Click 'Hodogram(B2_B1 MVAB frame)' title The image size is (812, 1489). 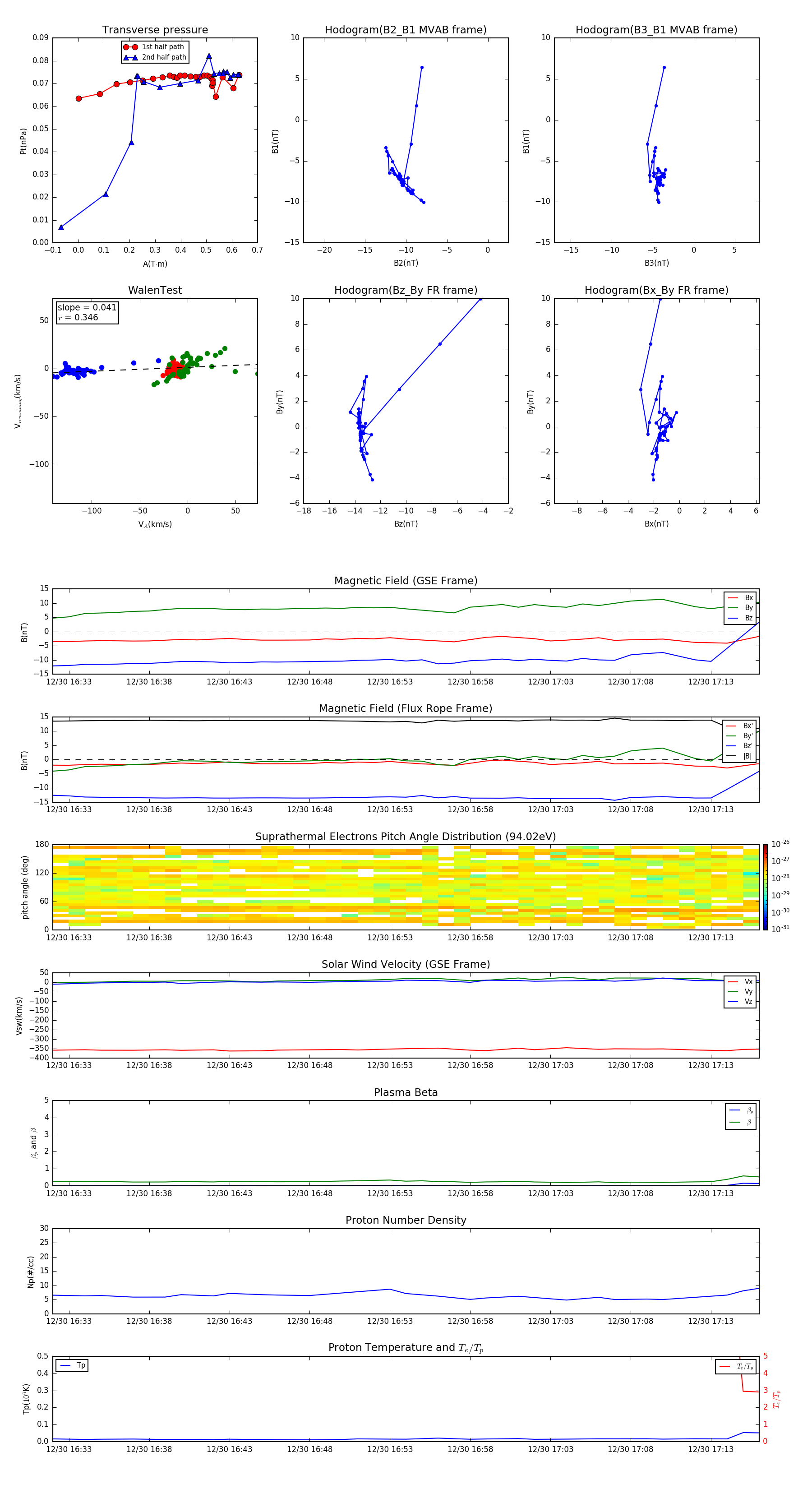[406, 29]
